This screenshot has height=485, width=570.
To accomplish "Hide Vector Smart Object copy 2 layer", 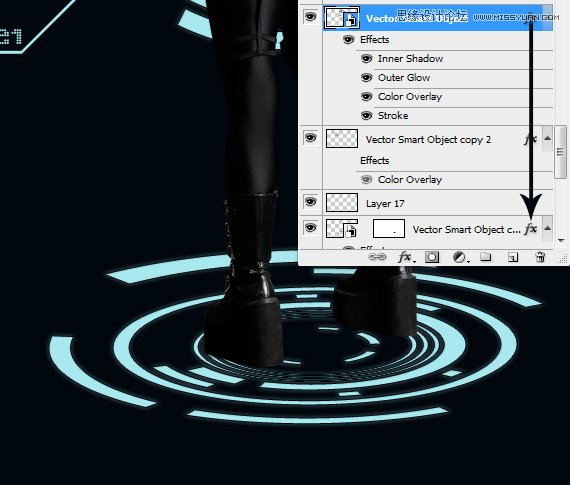I will [310, 138].
